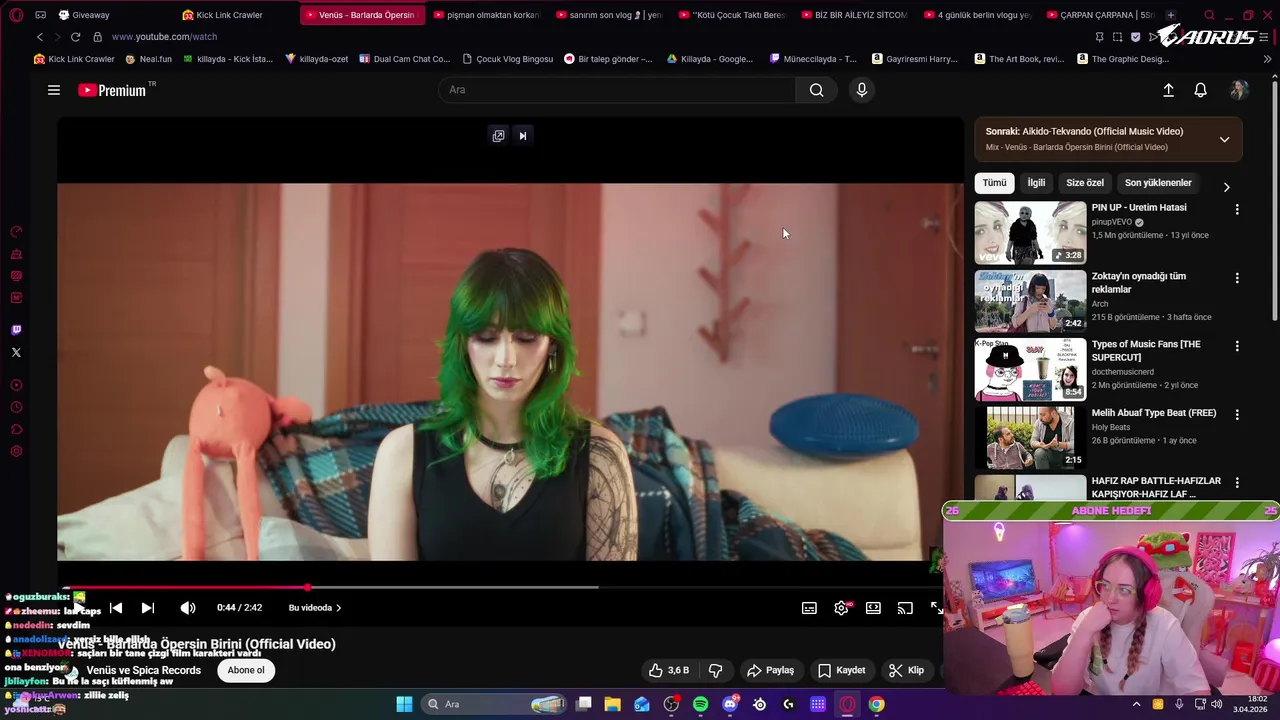Toggle subtitles (CC) in the player

809,608
